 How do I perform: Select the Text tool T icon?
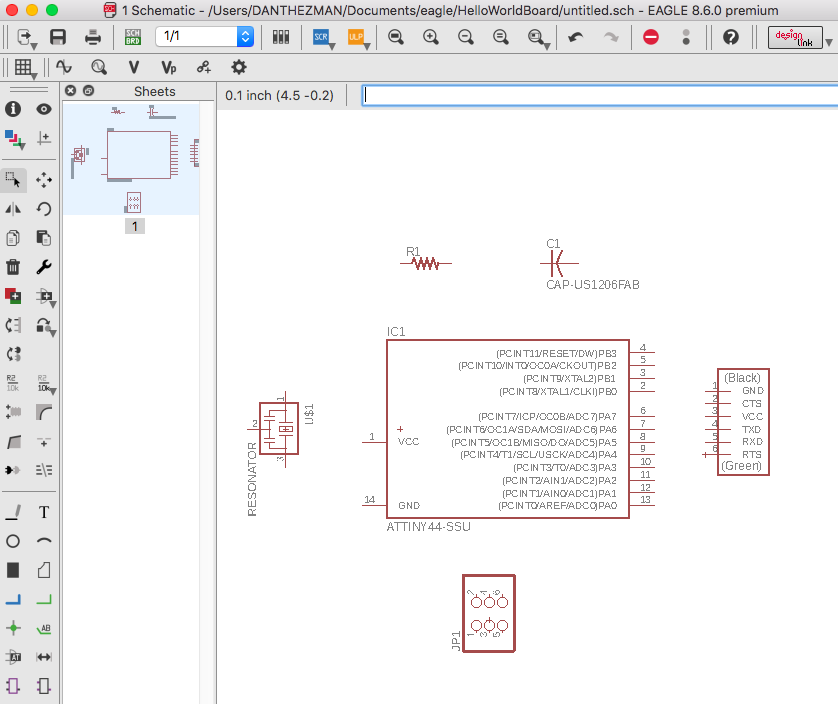[44, 512]
